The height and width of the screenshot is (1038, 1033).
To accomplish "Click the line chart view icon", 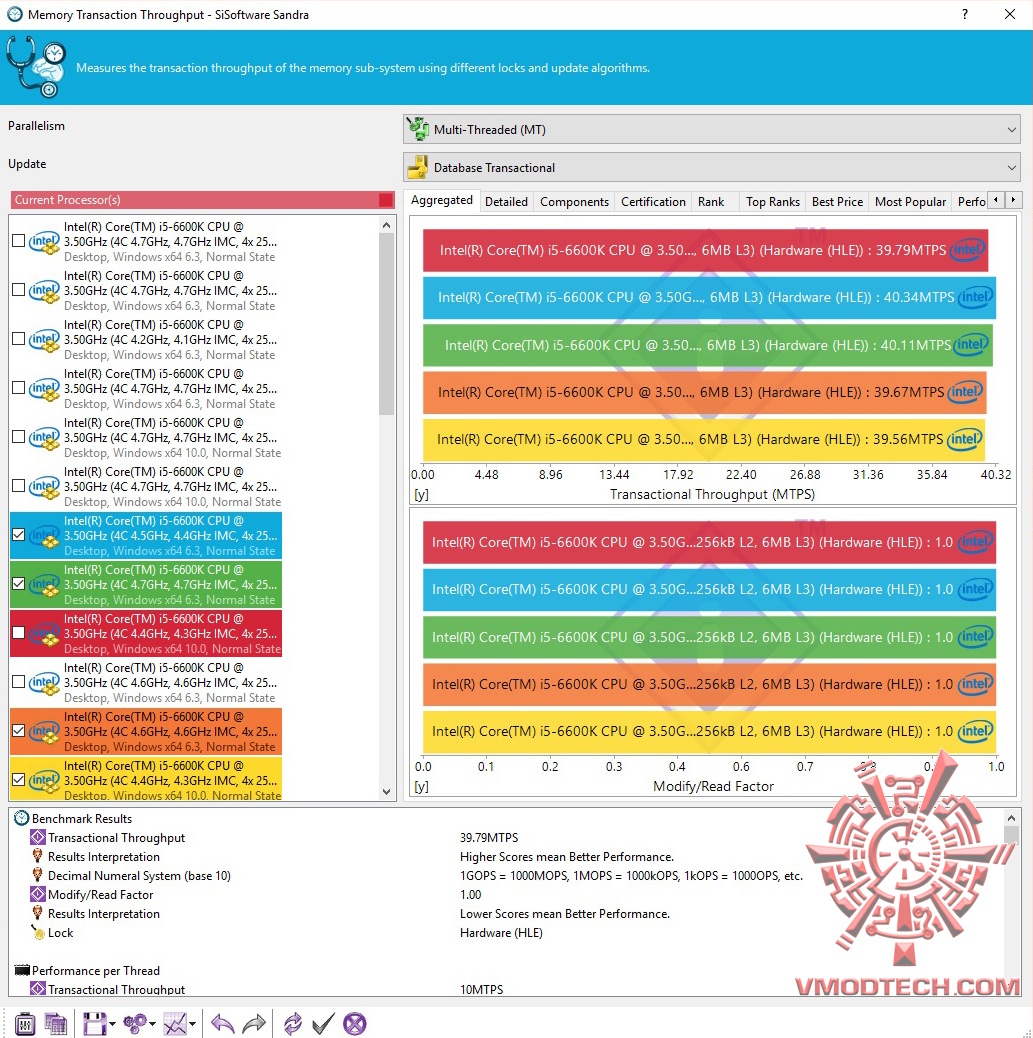I will point(175,1023).
